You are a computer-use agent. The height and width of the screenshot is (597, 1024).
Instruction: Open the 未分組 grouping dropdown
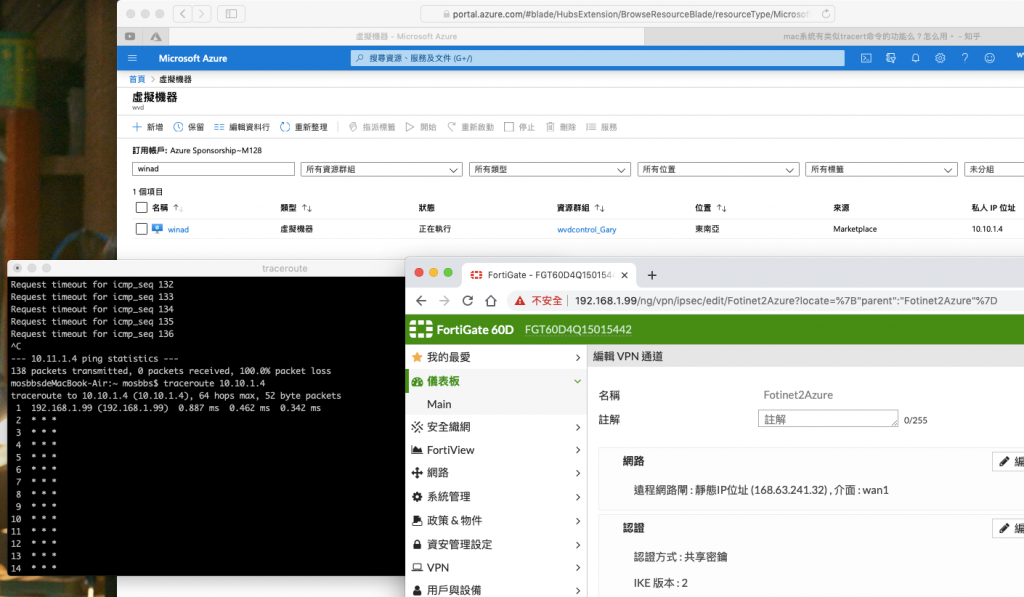994,169
